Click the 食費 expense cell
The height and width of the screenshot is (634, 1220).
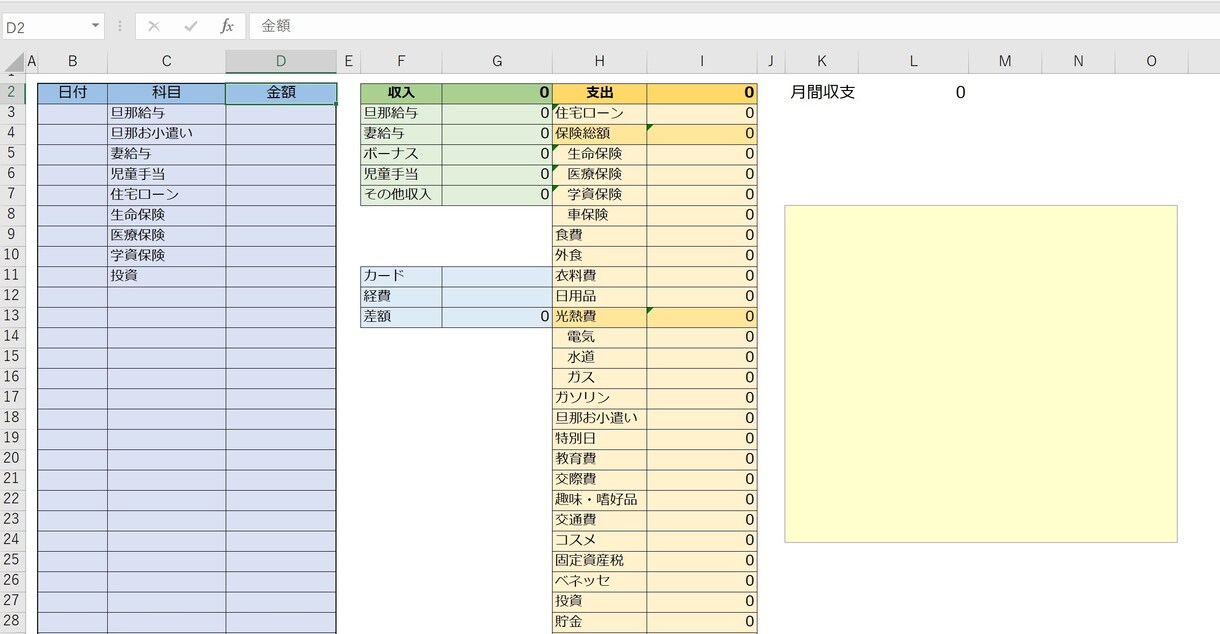click(599, 235)
